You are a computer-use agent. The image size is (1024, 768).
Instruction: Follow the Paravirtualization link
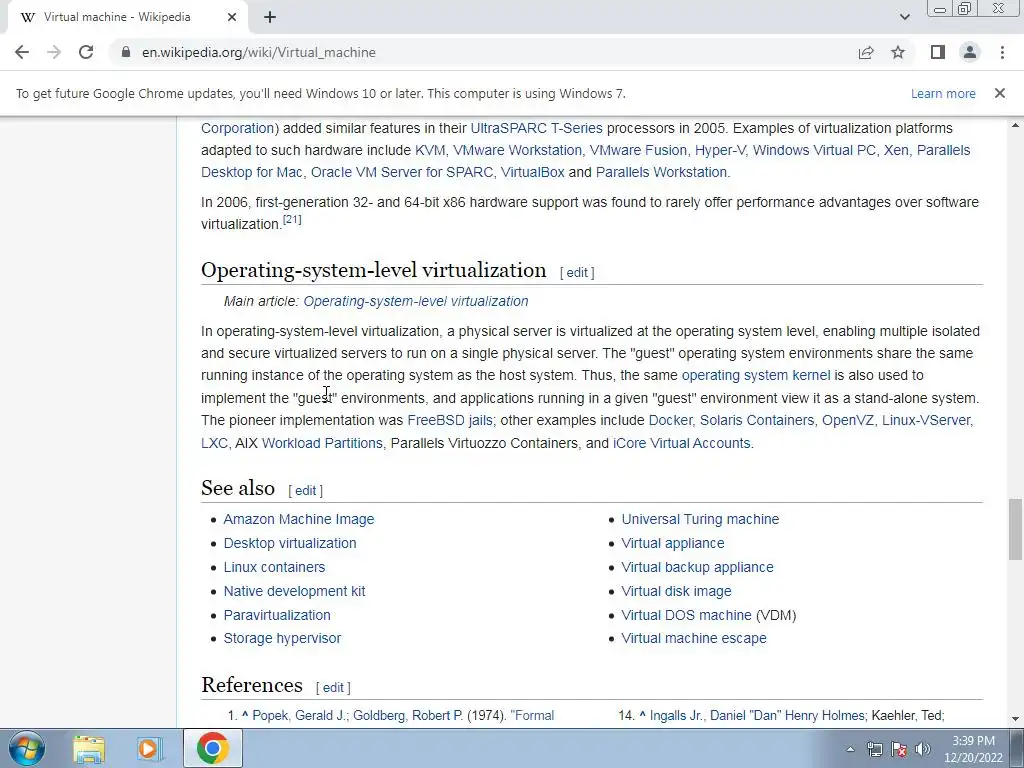pos(277,615)
